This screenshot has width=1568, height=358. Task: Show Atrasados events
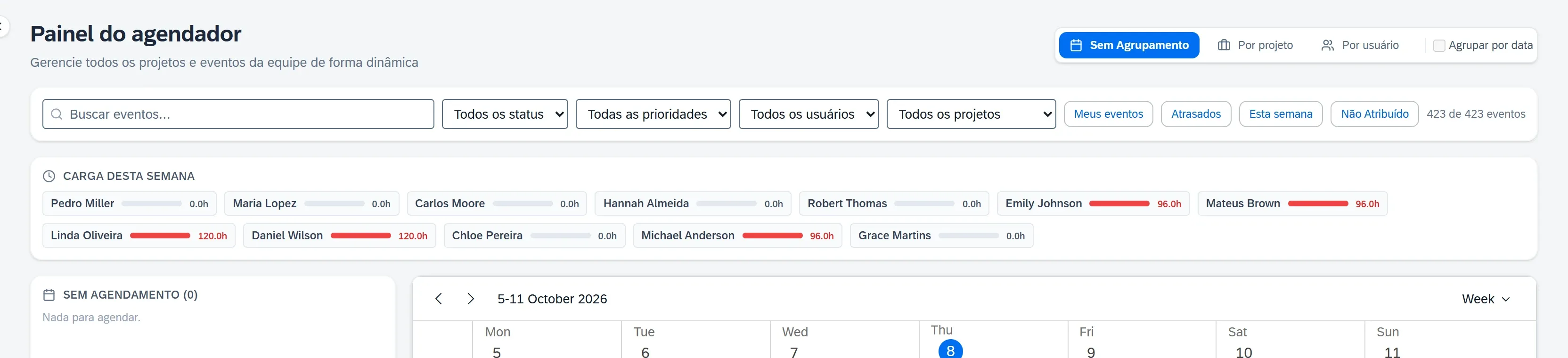click(1196, 114)
